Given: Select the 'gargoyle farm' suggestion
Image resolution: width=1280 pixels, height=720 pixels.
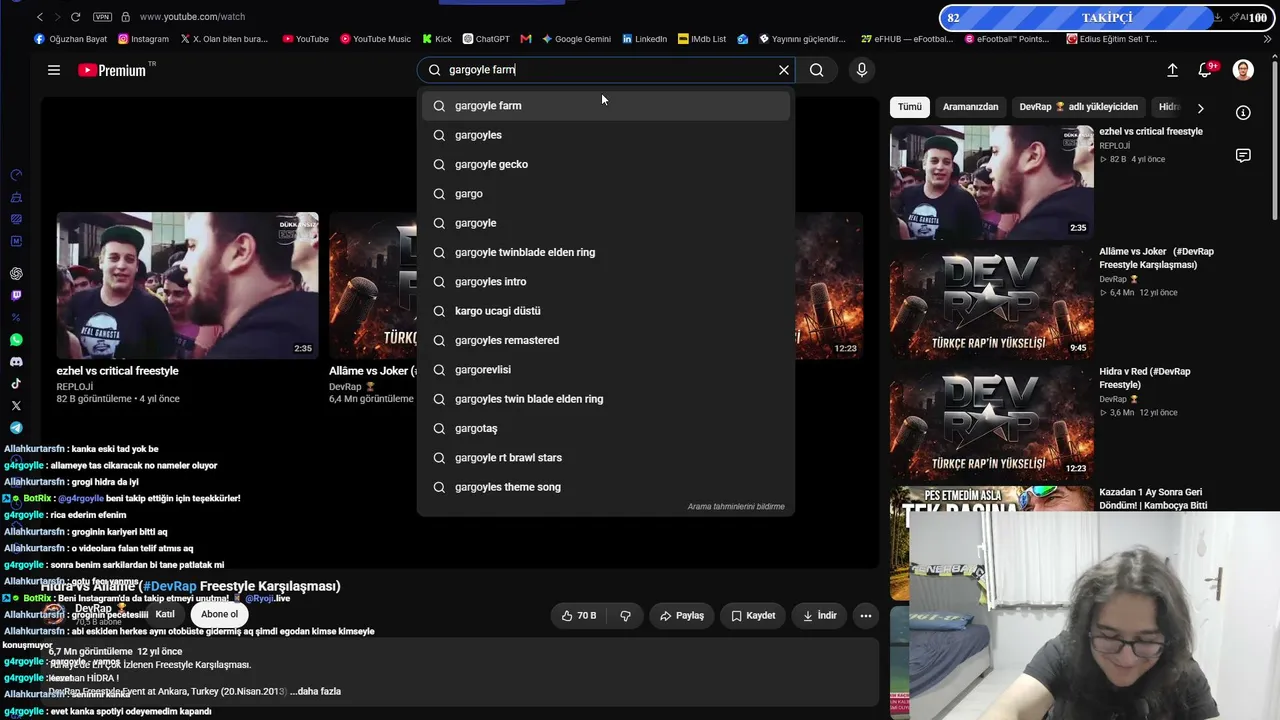Looking at the screenshot, I should [x=606, y=106].
